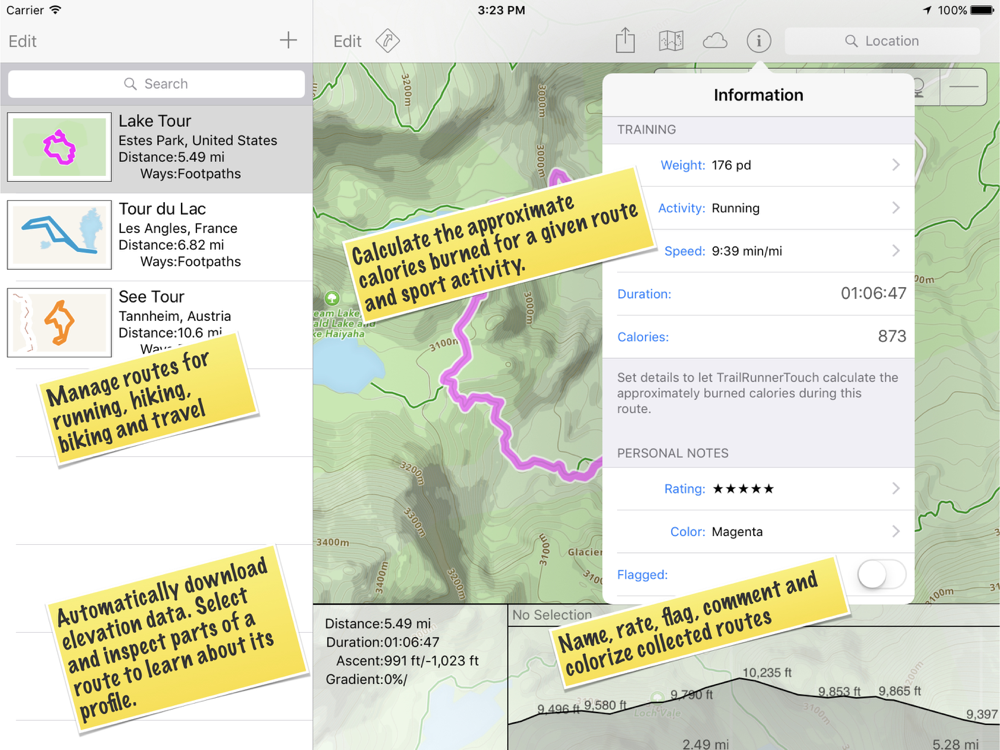Tap Les Angles, France text
The image size is (1000, 750).
point(178,228)
